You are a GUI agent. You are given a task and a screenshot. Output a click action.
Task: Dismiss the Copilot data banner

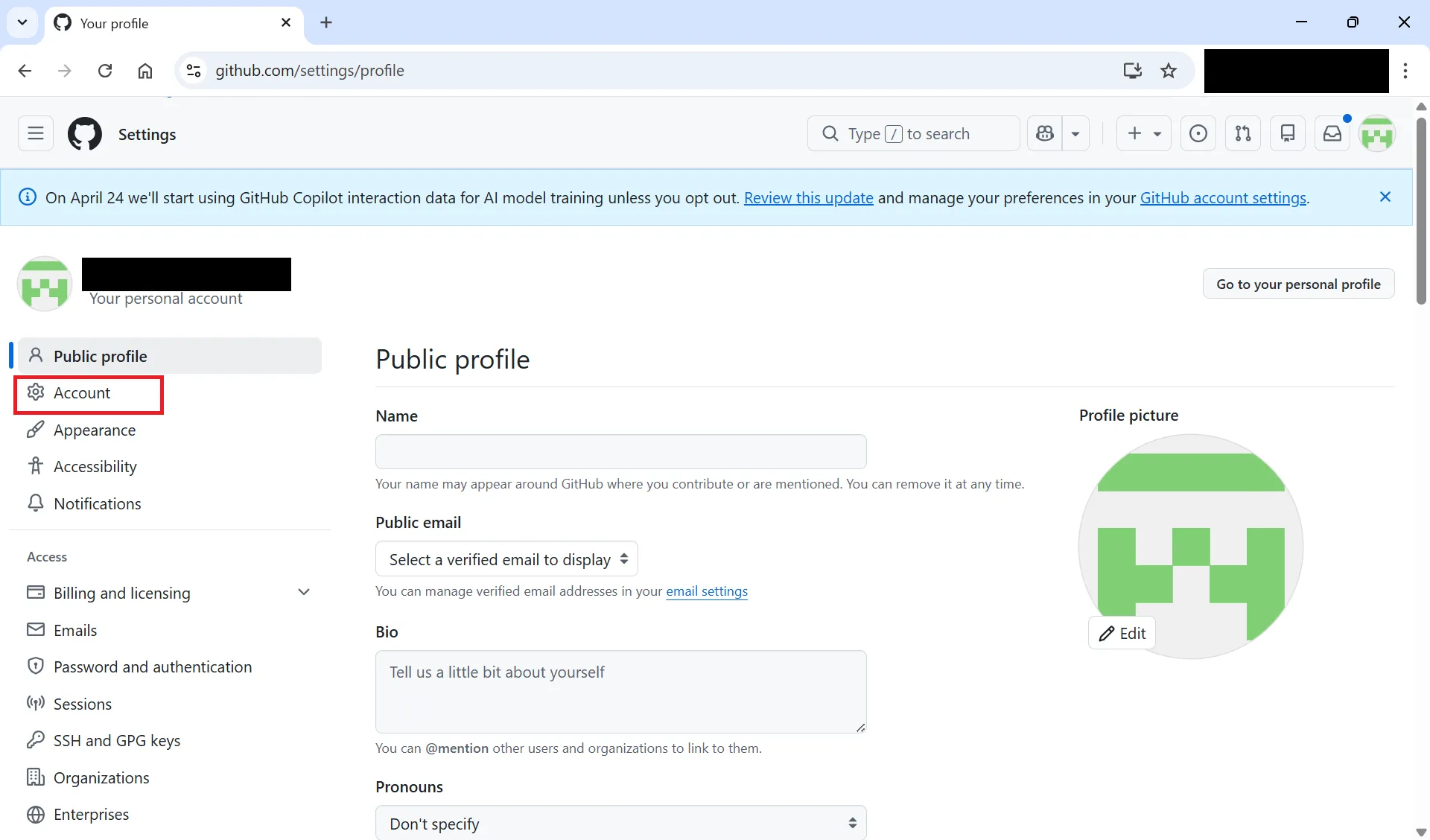(1385, 197)
